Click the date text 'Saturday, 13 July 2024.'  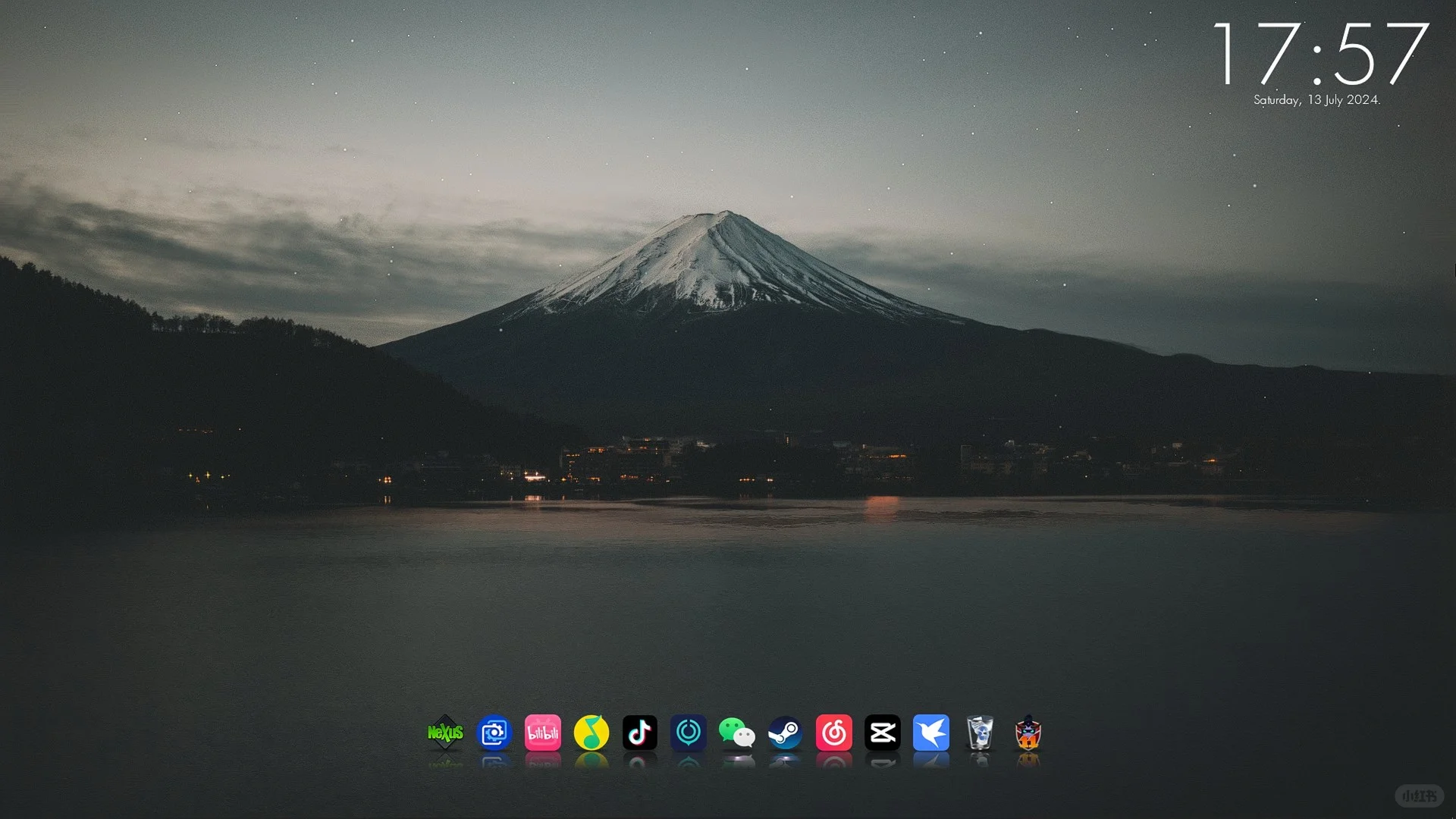(1317, 100)
